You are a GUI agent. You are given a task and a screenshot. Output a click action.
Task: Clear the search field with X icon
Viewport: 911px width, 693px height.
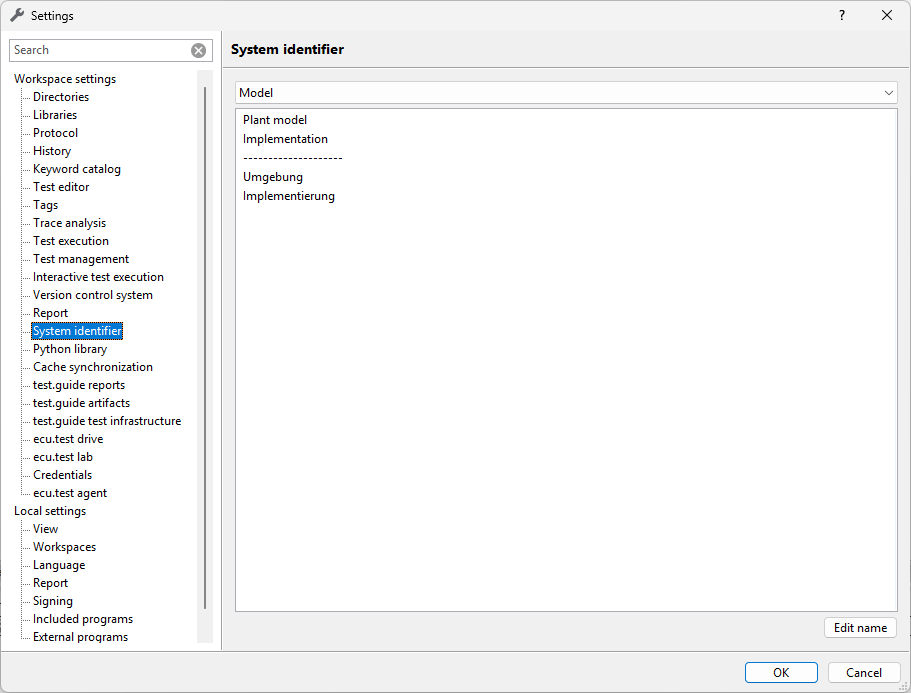[x=198, y=51]
